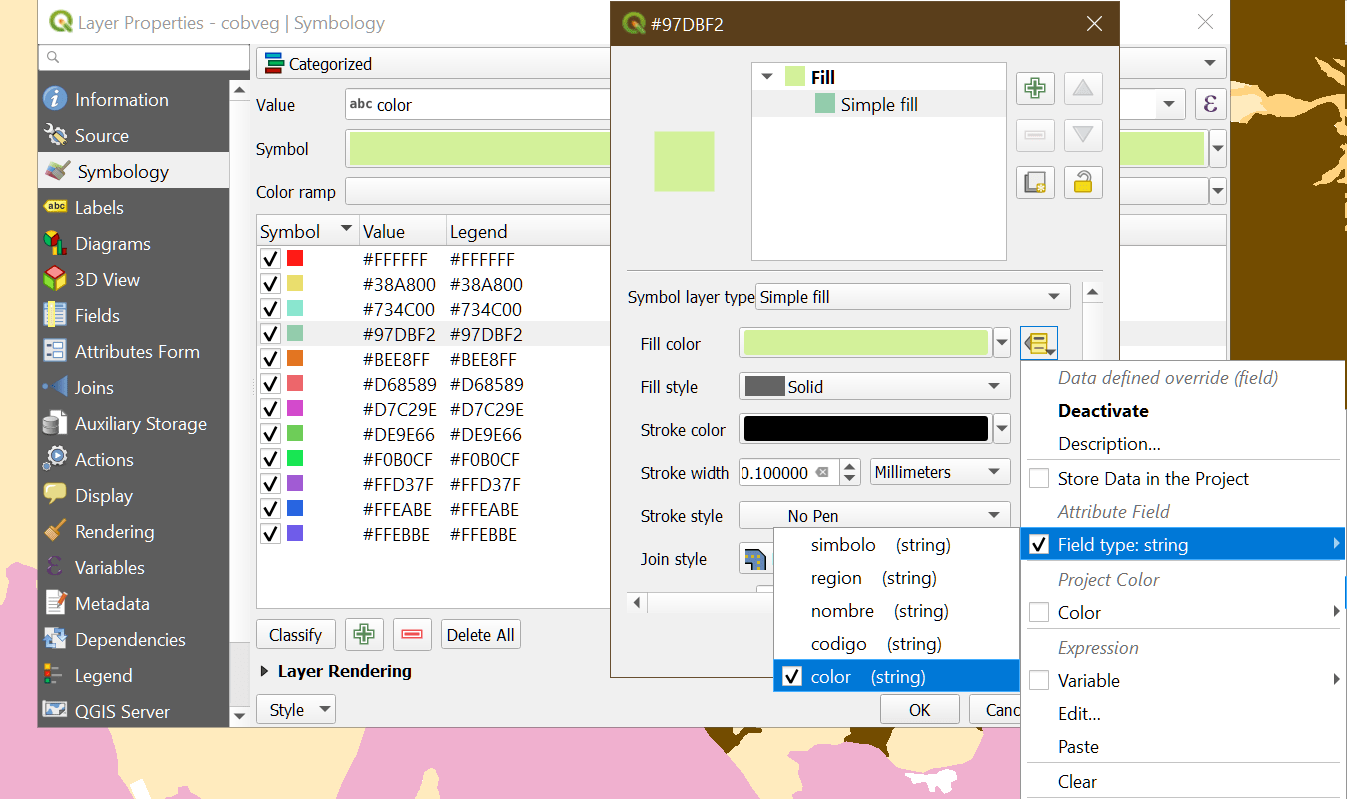Click the black Stroke color swatch

pyautogui.click(x=864, y=428)
